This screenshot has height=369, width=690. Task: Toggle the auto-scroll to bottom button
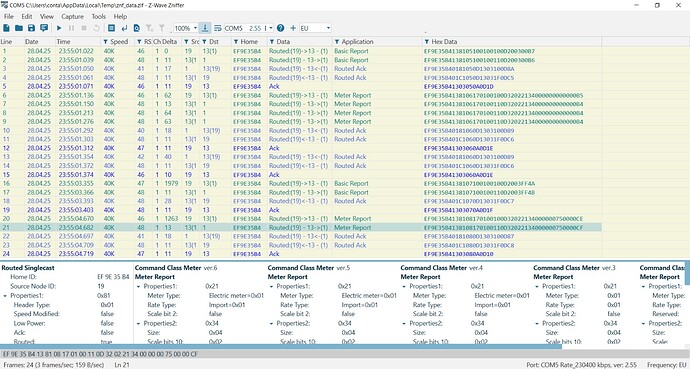pyautogui.click(x=205, y=28)
